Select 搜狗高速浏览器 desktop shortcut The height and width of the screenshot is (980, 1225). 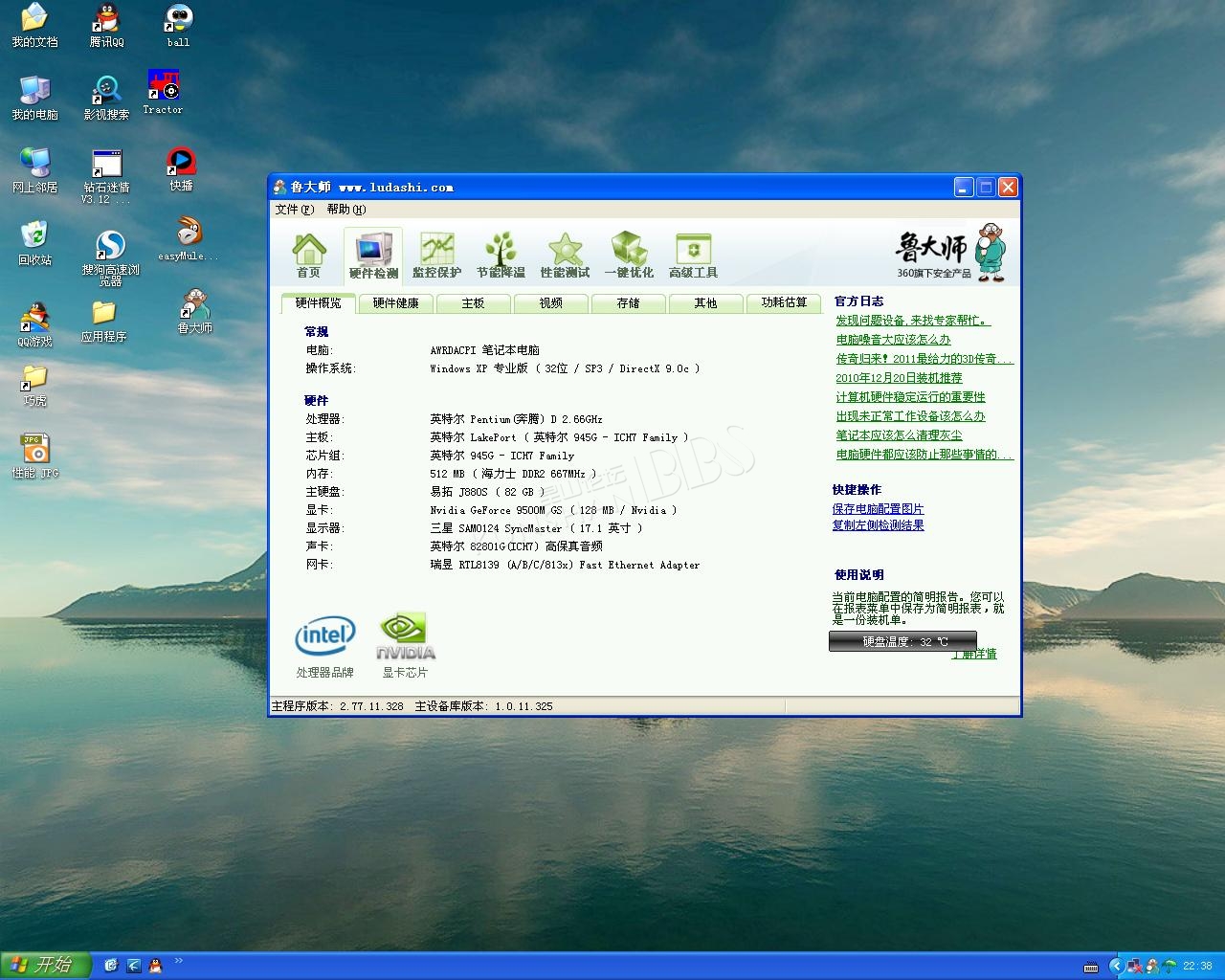pos(110,258)
